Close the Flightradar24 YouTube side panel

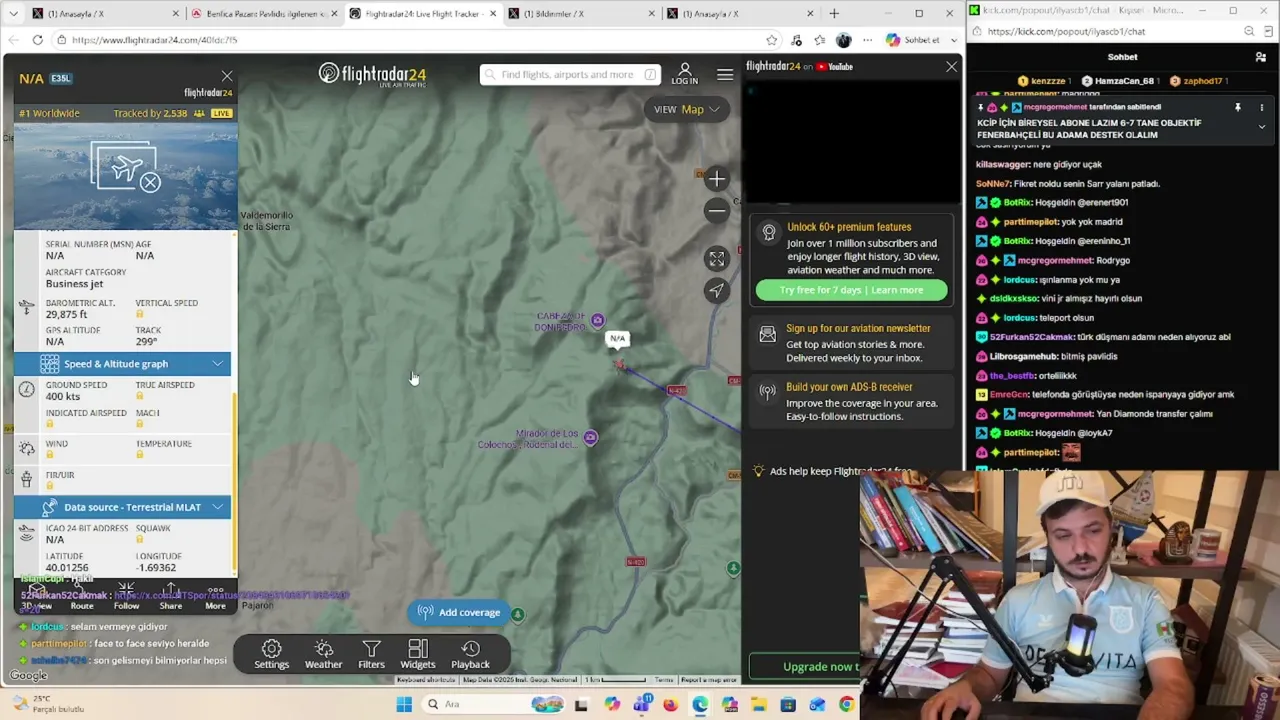click(x=951, y=67)
